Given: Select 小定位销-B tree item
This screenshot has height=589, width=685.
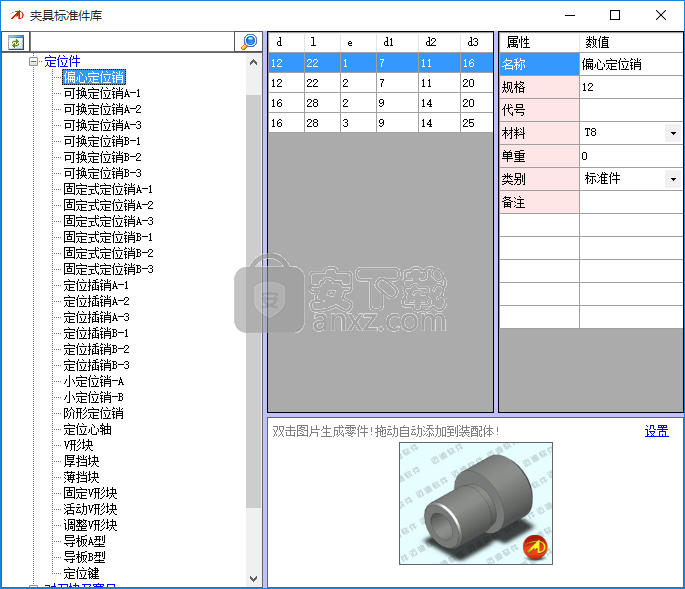Looking at the screenshot, I should [x=93, y=398].
